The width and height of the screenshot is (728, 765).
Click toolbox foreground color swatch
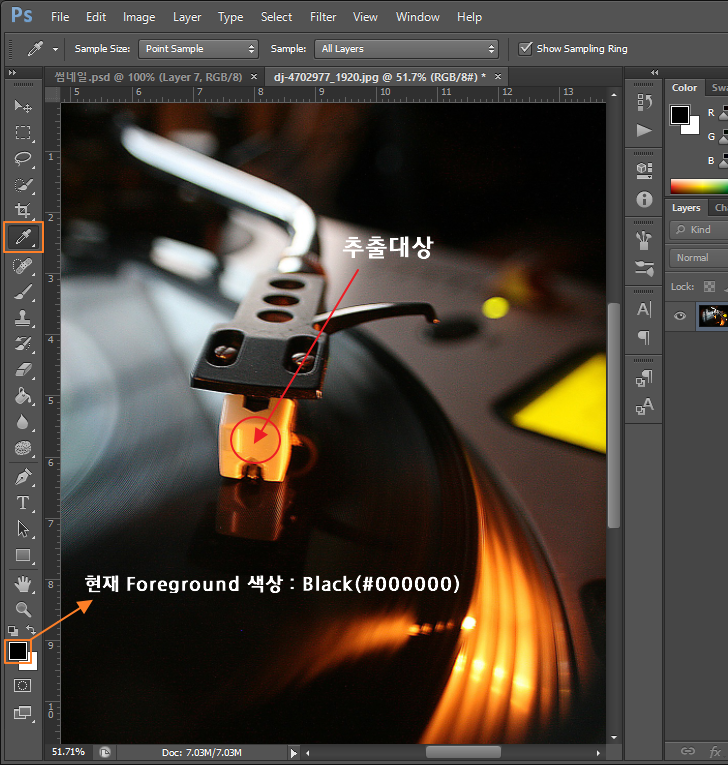coord(18,650)
